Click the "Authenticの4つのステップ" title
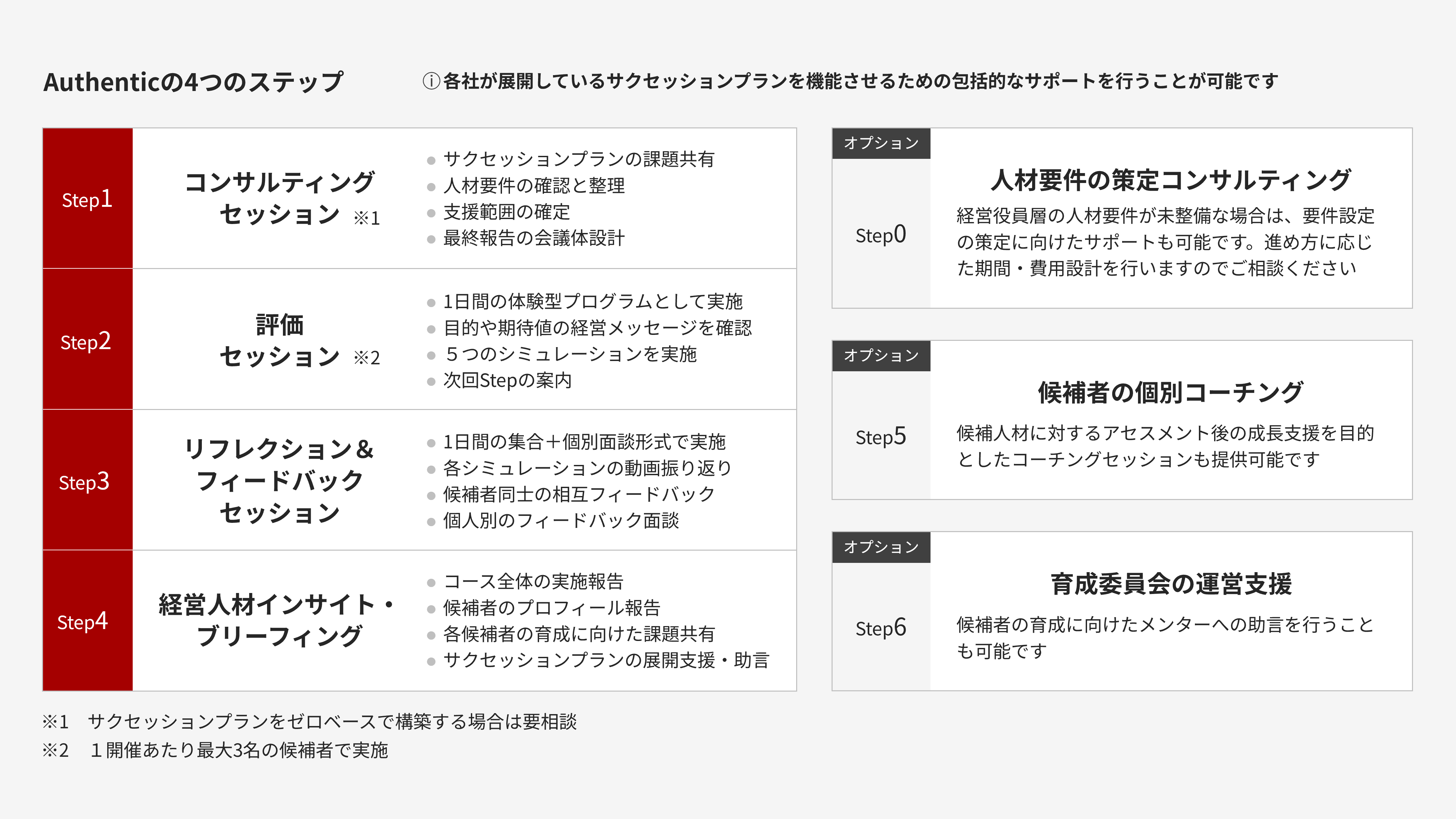 coord(193,82)
